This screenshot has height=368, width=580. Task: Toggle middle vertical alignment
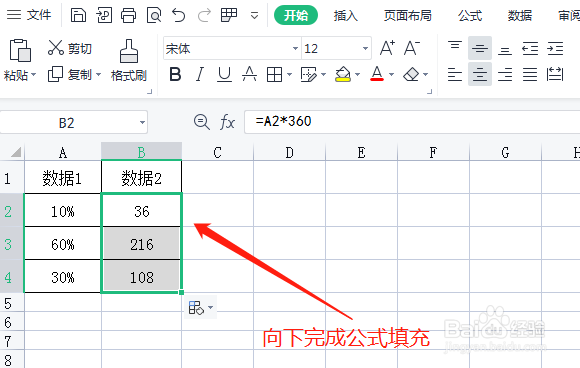click(480, 48)
